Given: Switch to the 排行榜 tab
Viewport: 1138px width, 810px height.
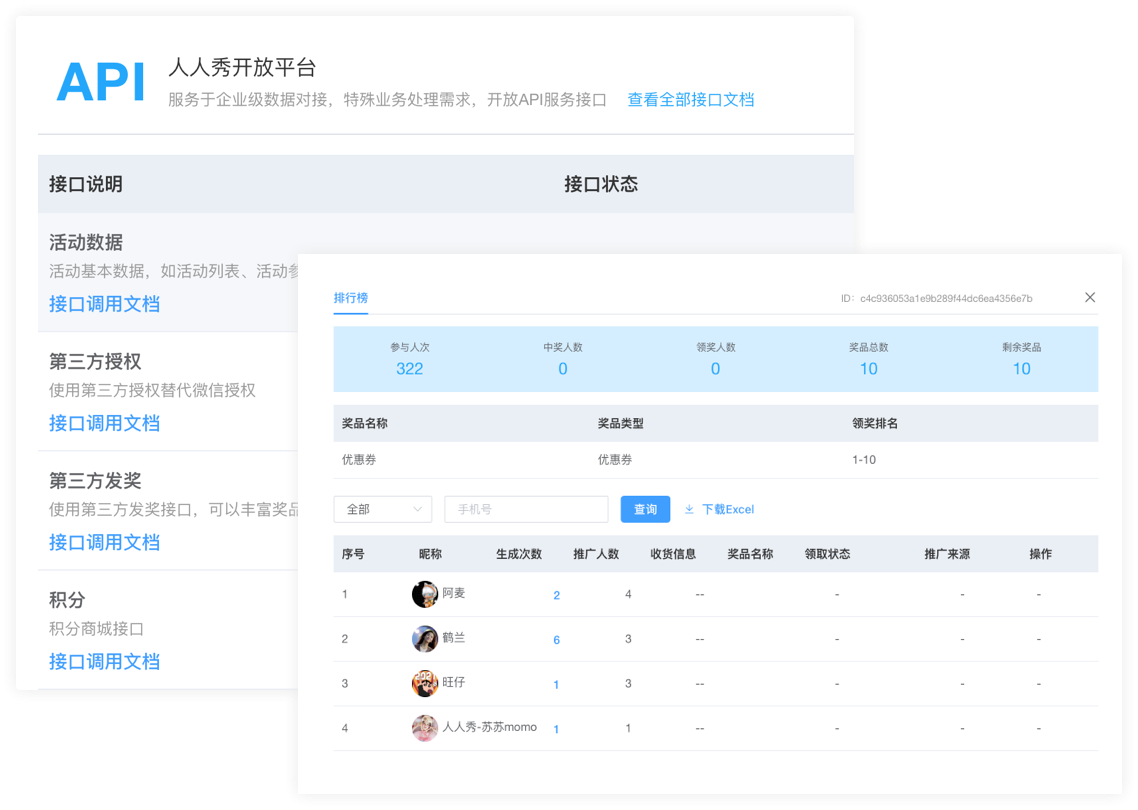Looking at the screenshot, I should click(351, 298).
